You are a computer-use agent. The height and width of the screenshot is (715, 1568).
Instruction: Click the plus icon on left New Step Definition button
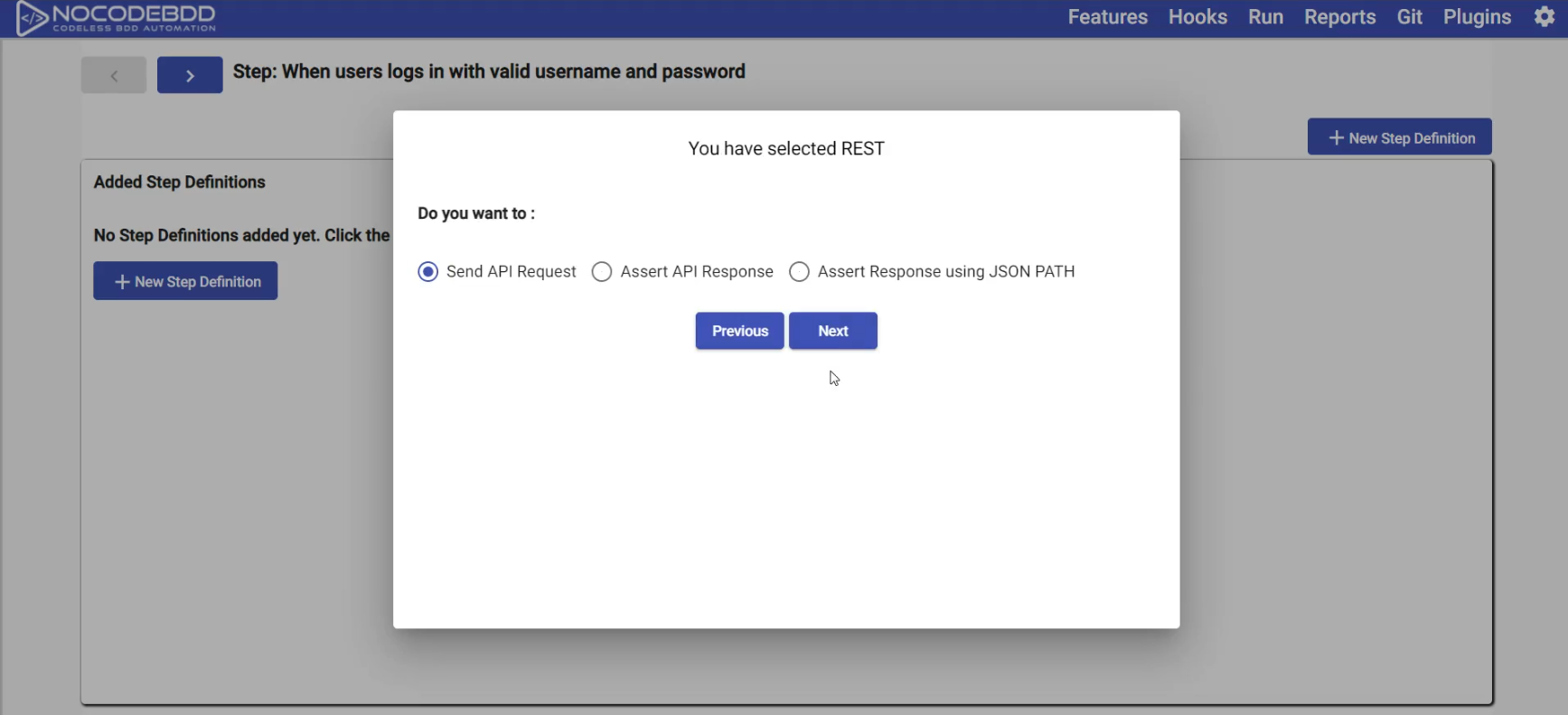tap(121, 281)
